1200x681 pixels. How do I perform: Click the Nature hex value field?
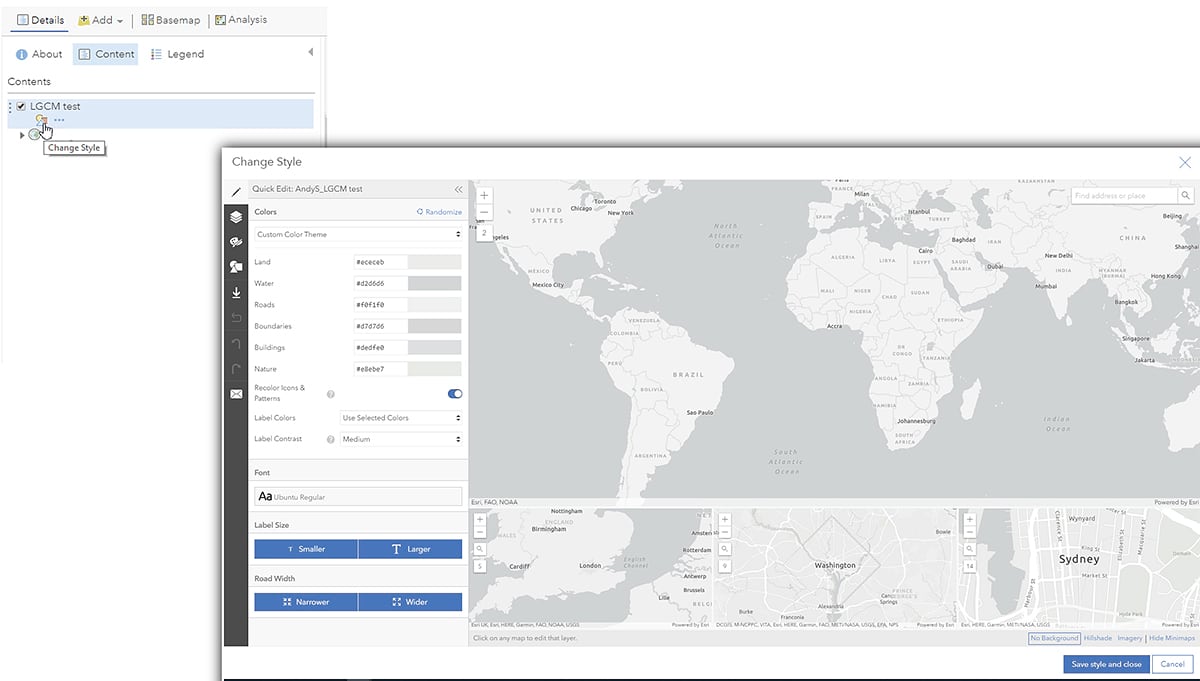tap(380, 369)
